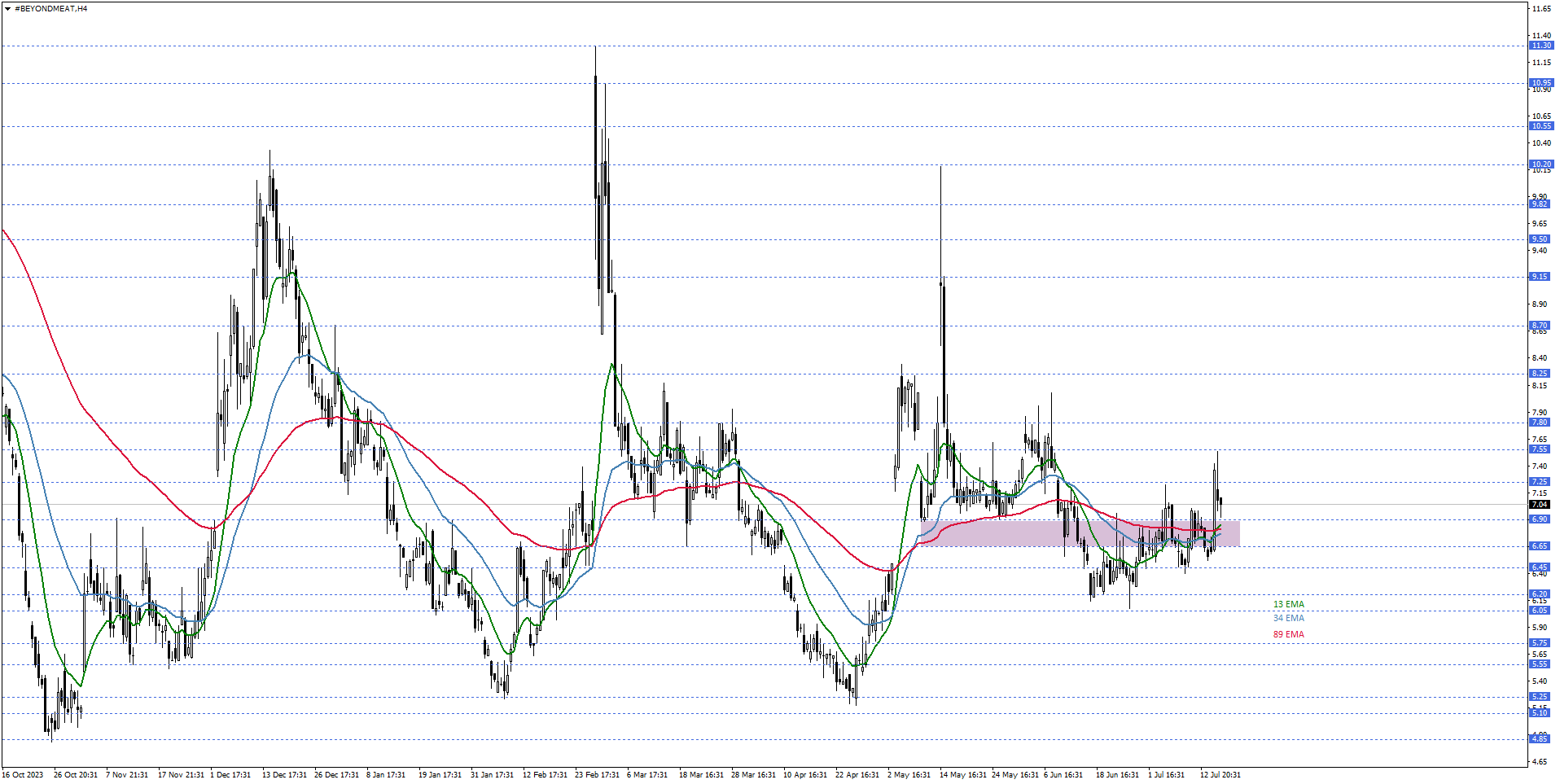Click the 8.25 level price tag
The width and height of the screenshot is (1560, 784).
[x=1540, y=374]
